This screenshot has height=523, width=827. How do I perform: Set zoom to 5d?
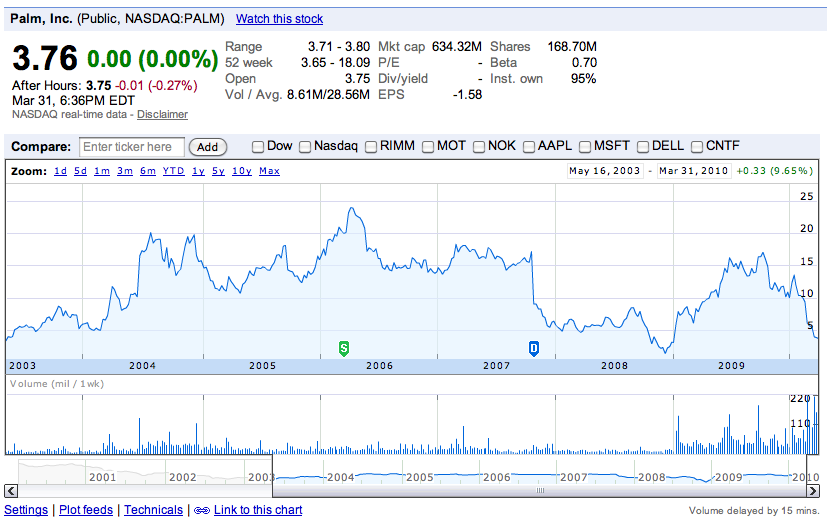(80, 171)
